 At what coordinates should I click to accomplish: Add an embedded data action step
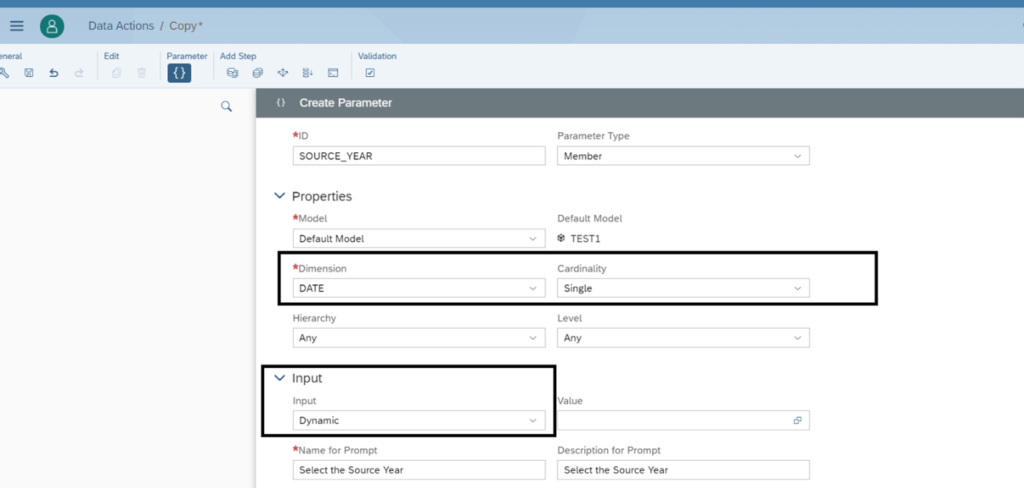[x=308, y=73]
